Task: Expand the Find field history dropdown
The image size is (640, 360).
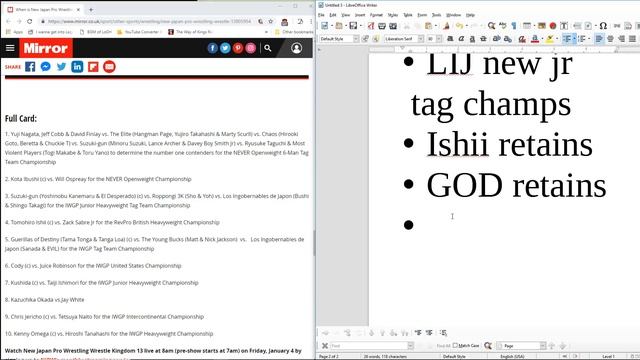Action: pyautogui.click(x=411, y=346)
